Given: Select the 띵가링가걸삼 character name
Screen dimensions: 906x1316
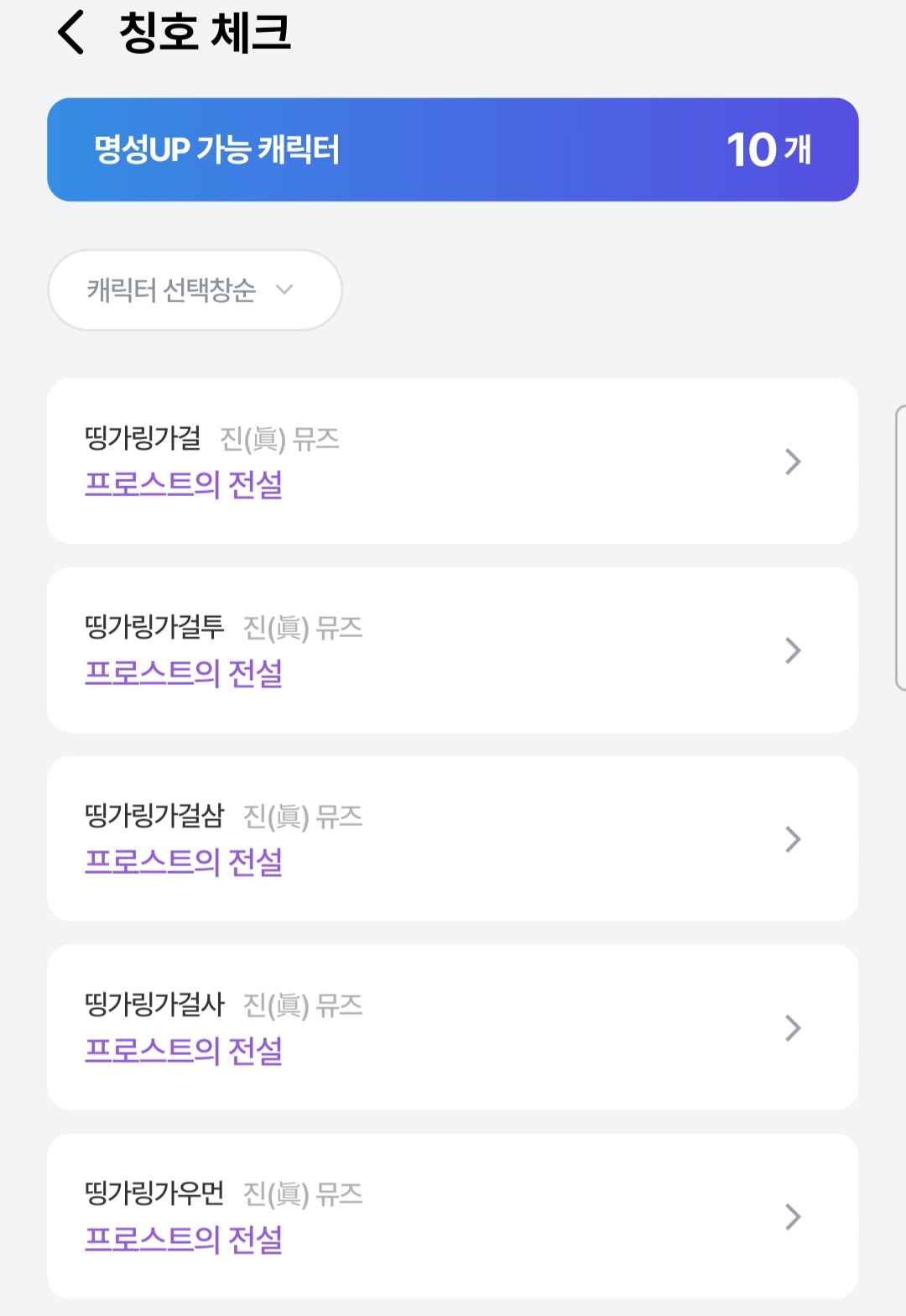Looking at the screenshot, I should point(154,816).
